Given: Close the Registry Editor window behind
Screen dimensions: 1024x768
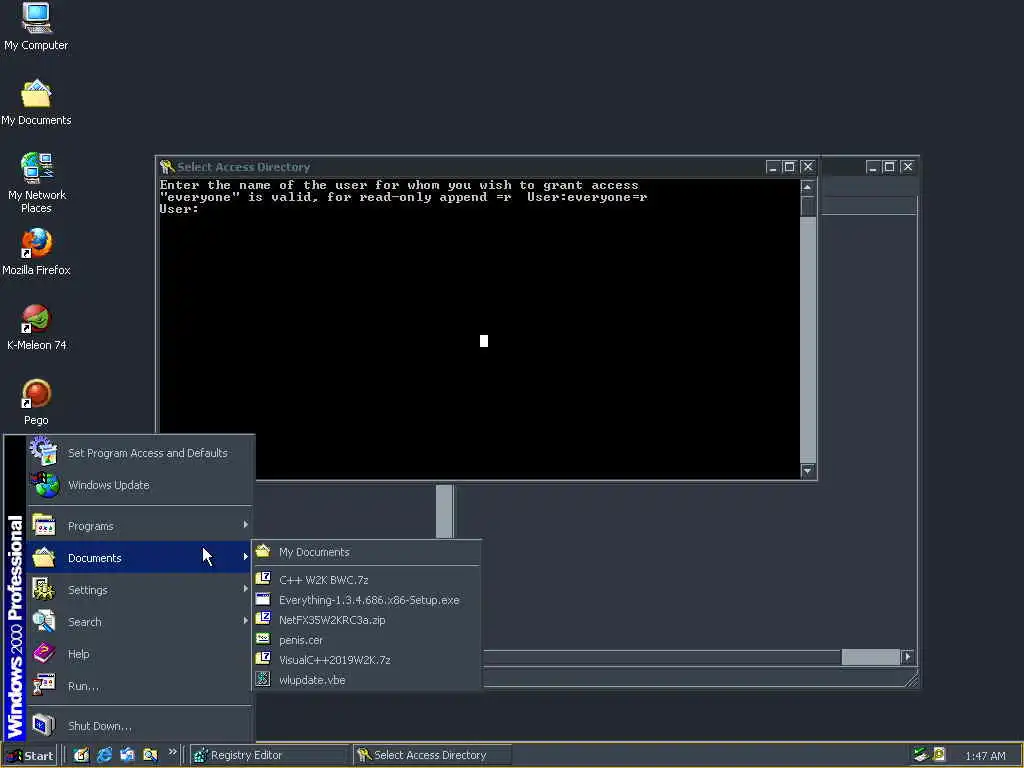Looking at the screenshot, I should click(907, 167).
